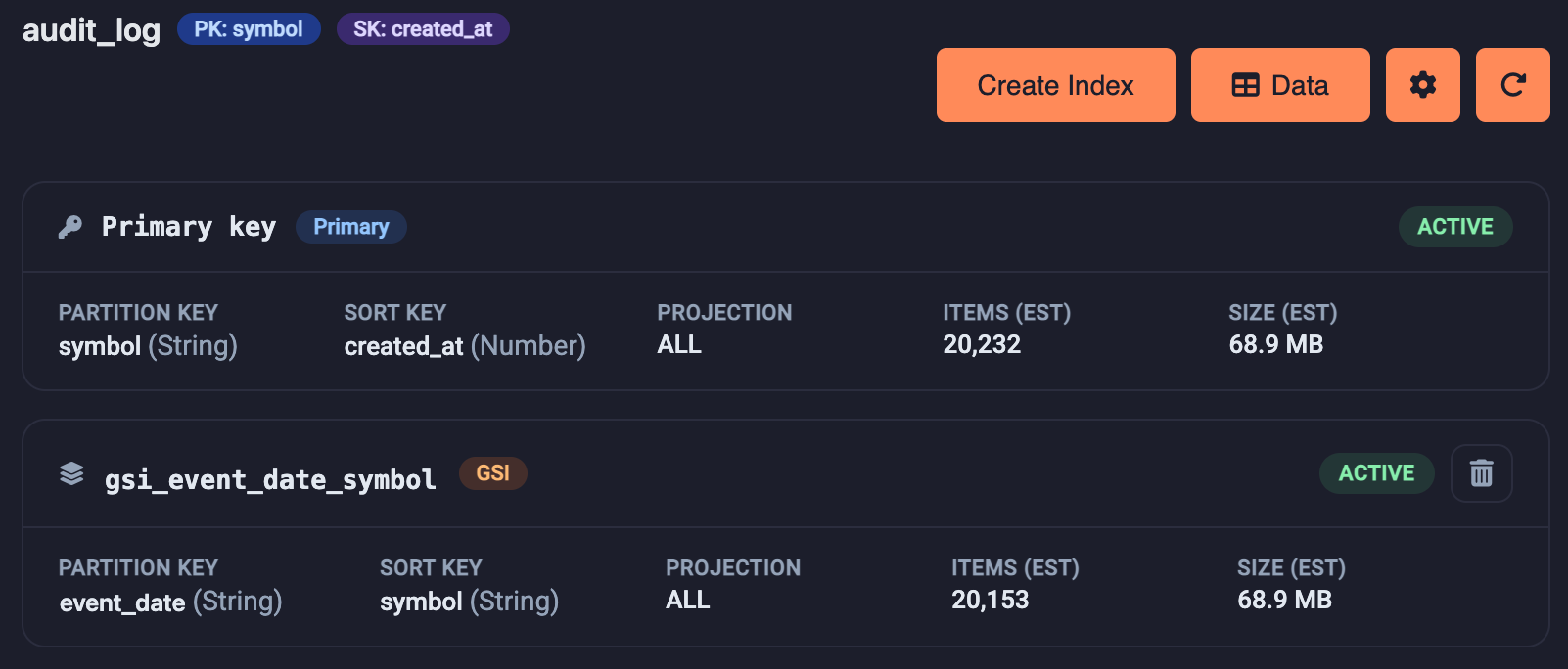Click the layers icon beside gsi_event_date_symbol
1568x669 pixels.
pyautogui.click(x=71, y=473)
